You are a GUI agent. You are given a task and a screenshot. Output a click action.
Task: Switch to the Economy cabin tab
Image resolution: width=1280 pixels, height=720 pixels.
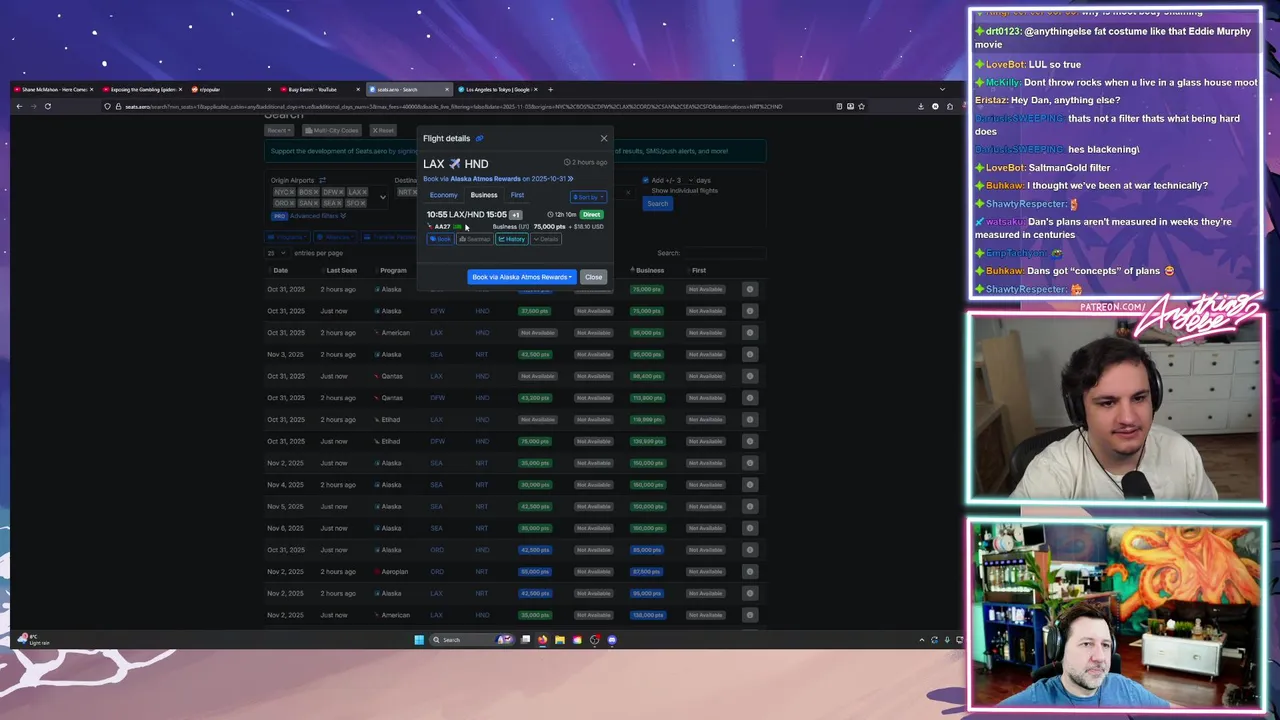tap(443, 195)
